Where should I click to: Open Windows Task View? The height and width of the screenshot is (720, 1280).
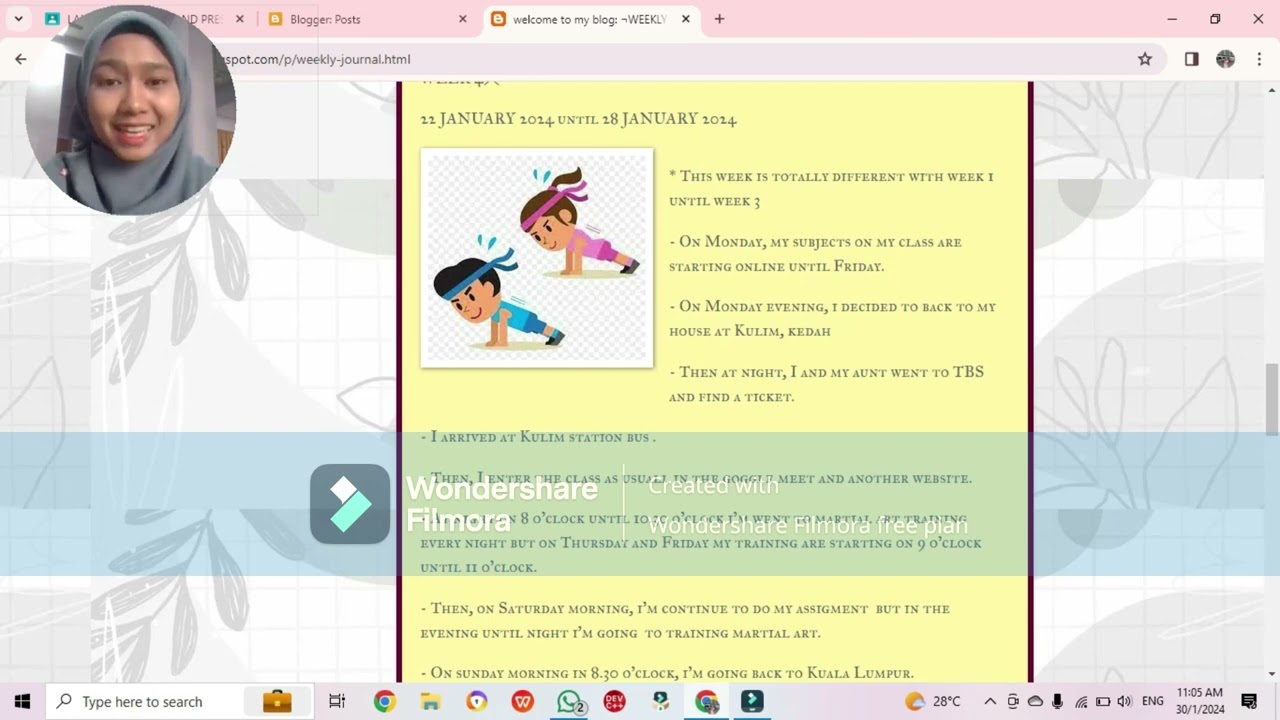pyautogui.click(x=337, y=701)
